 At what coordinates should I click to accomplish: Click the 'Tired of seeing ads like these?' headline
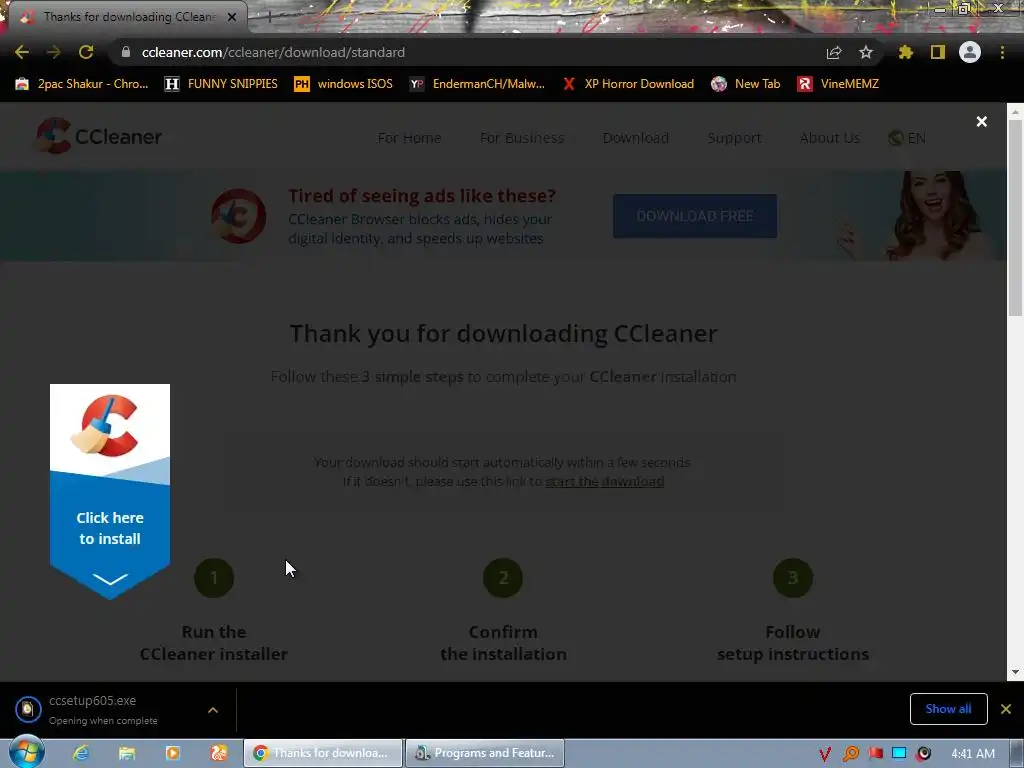[422, 195]
